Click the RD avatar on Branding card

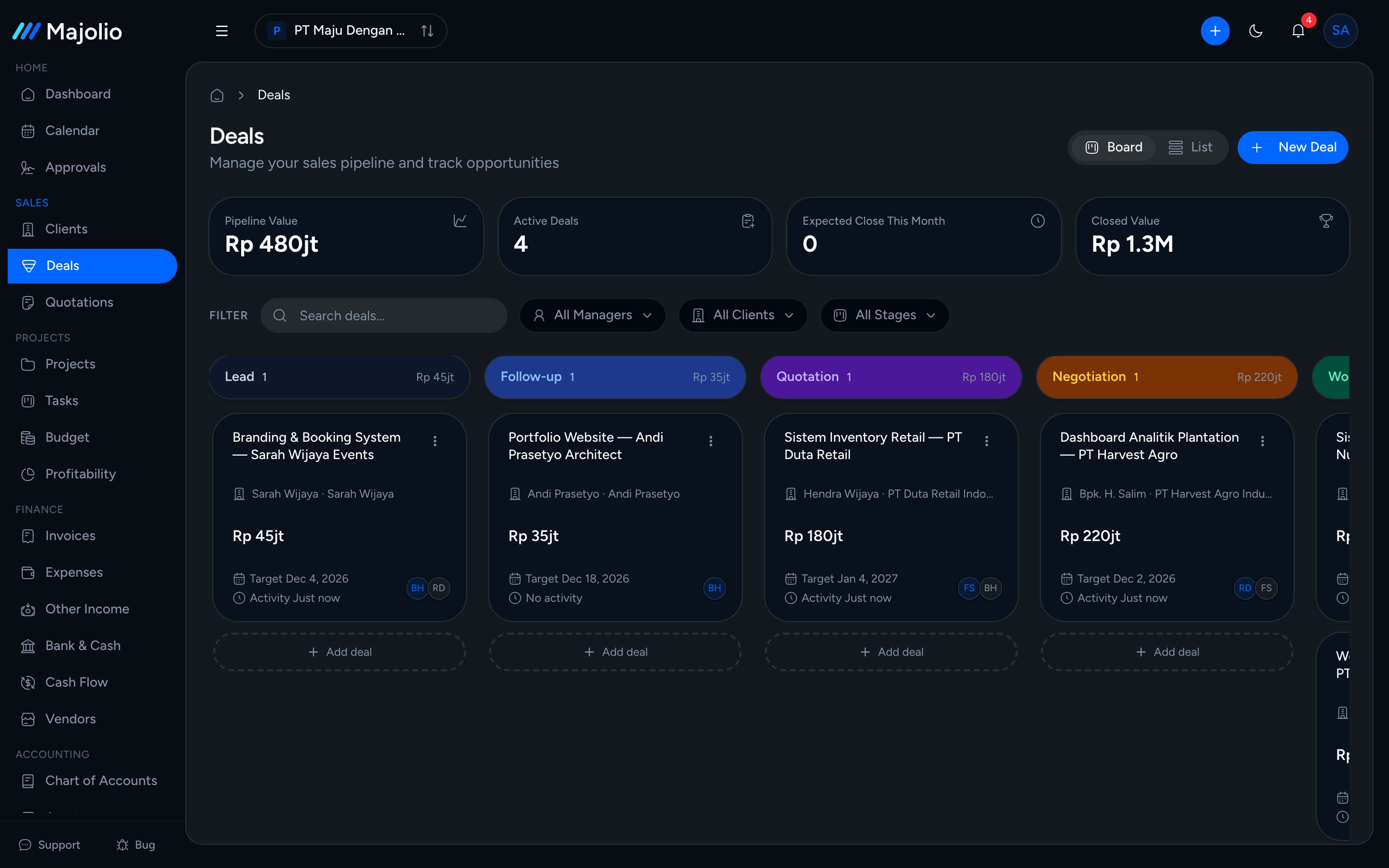pos(439,588)
